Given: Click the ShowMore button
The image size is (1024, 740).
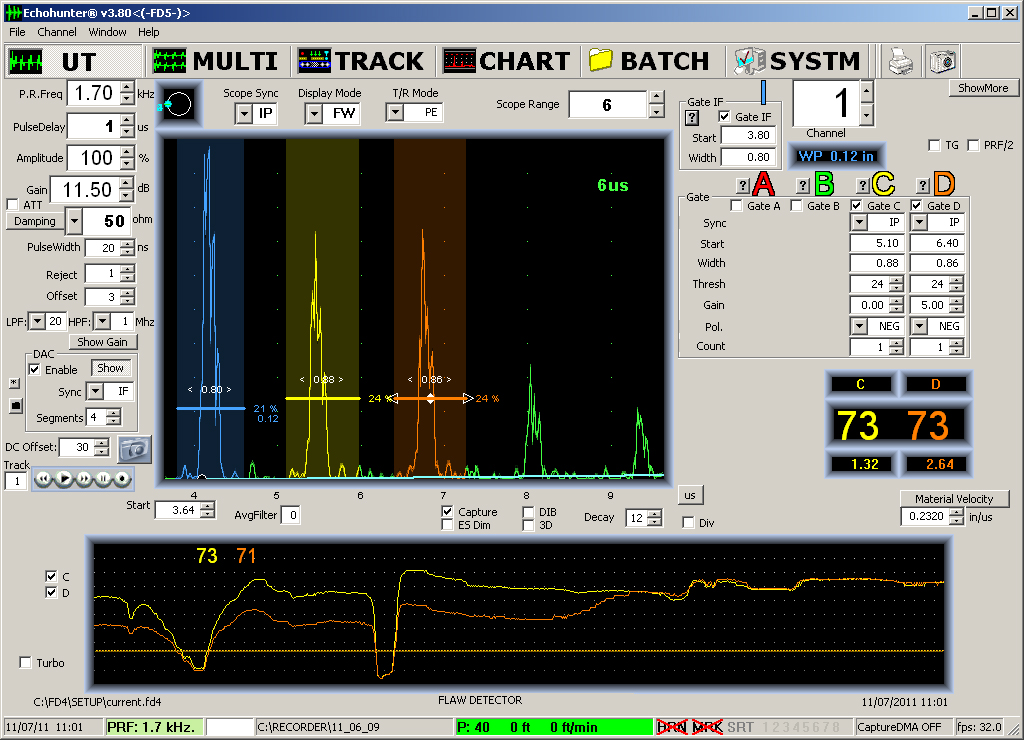Looking at the screenshot, I should 983,88.
